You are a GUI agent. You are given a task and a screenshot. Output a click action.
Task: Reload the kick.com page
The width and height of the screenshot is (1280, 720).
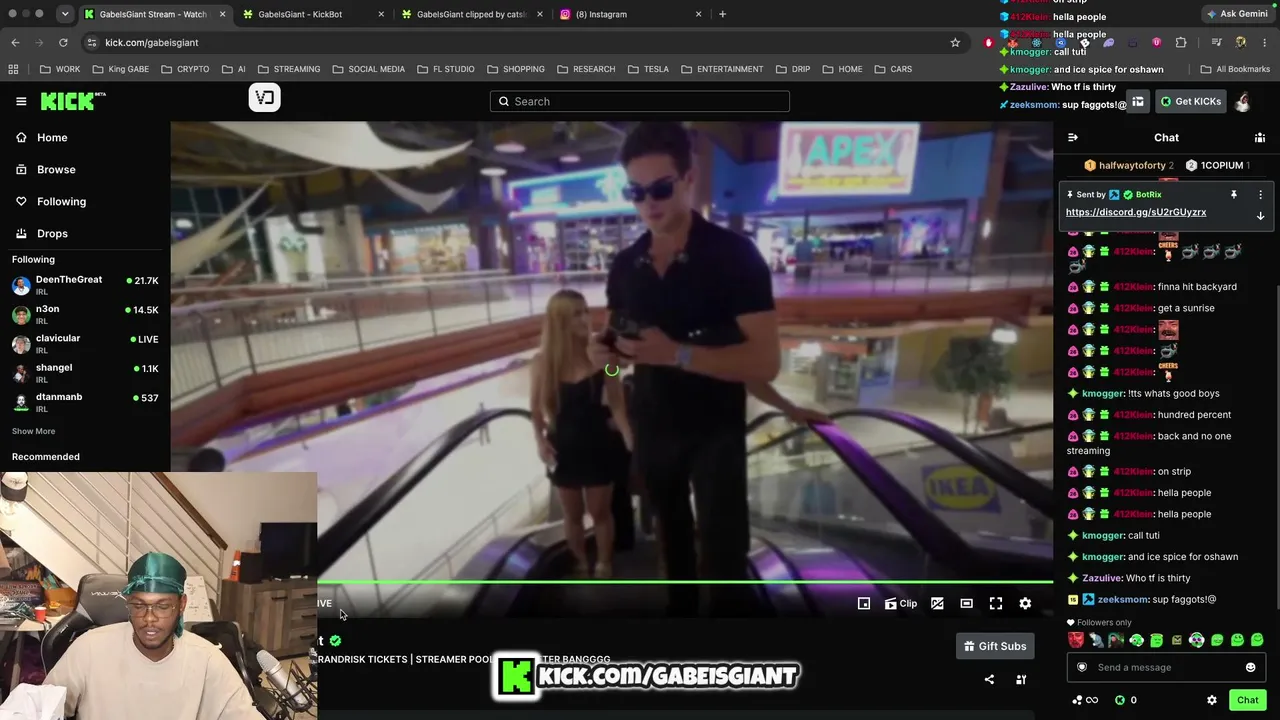tap(63, 42)
